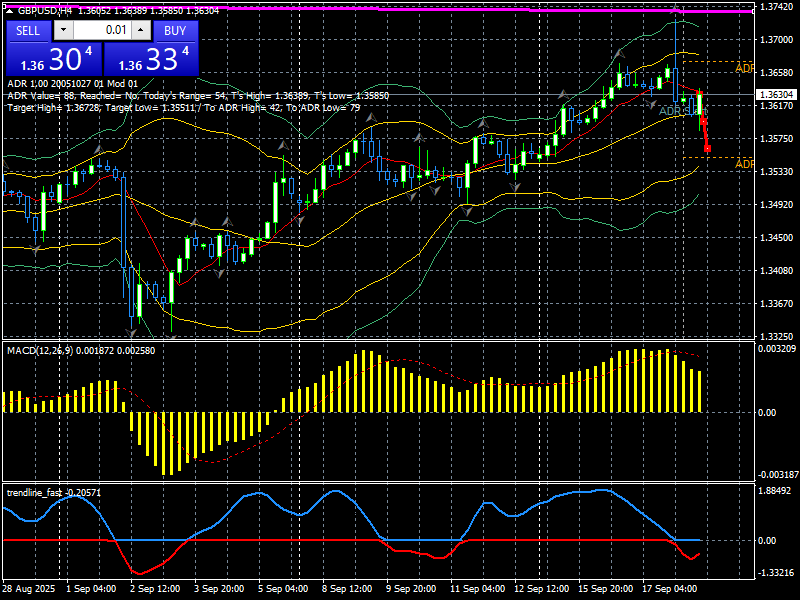Click the upper orange ADR target label
Image resolution: width=800 pixels, height=600 pixels.
coord(744,68)
